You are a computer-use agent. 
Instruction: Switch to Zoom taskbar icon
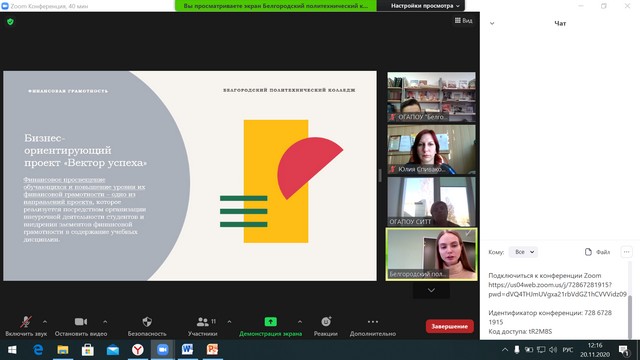click(163, 350)
